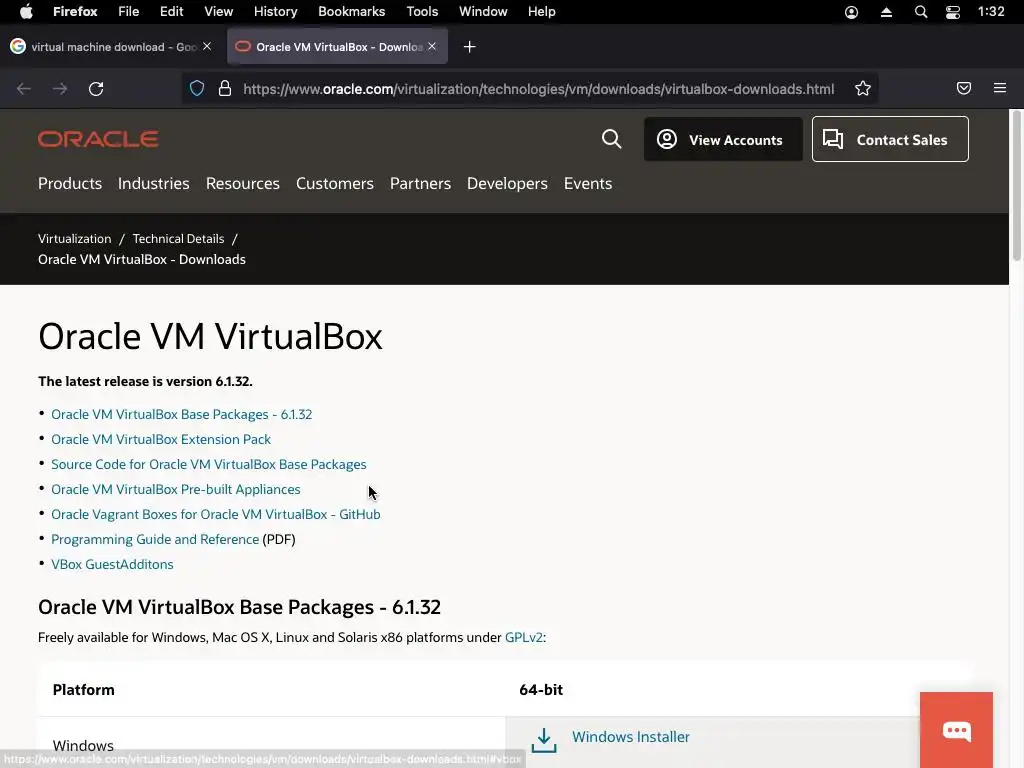Click the site security padlock icon
Screen dimensions: 1024x768
[x=225, y=88]
